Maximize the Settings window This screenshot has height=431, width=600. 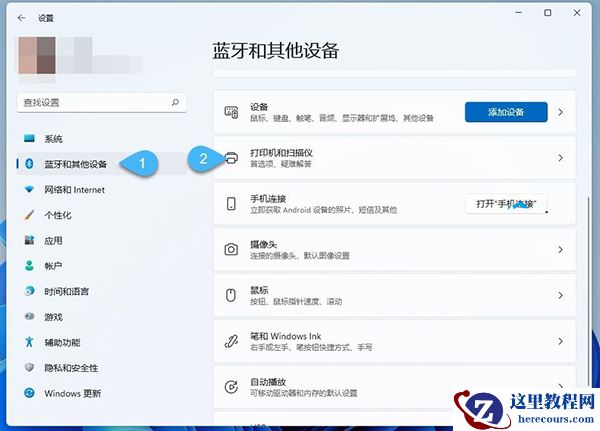point(548,13)
